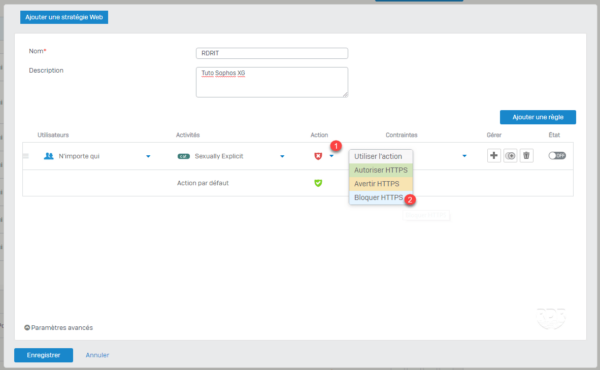Click Action par défaut text
Screen dimensions: 600x370
coord(203,183)
